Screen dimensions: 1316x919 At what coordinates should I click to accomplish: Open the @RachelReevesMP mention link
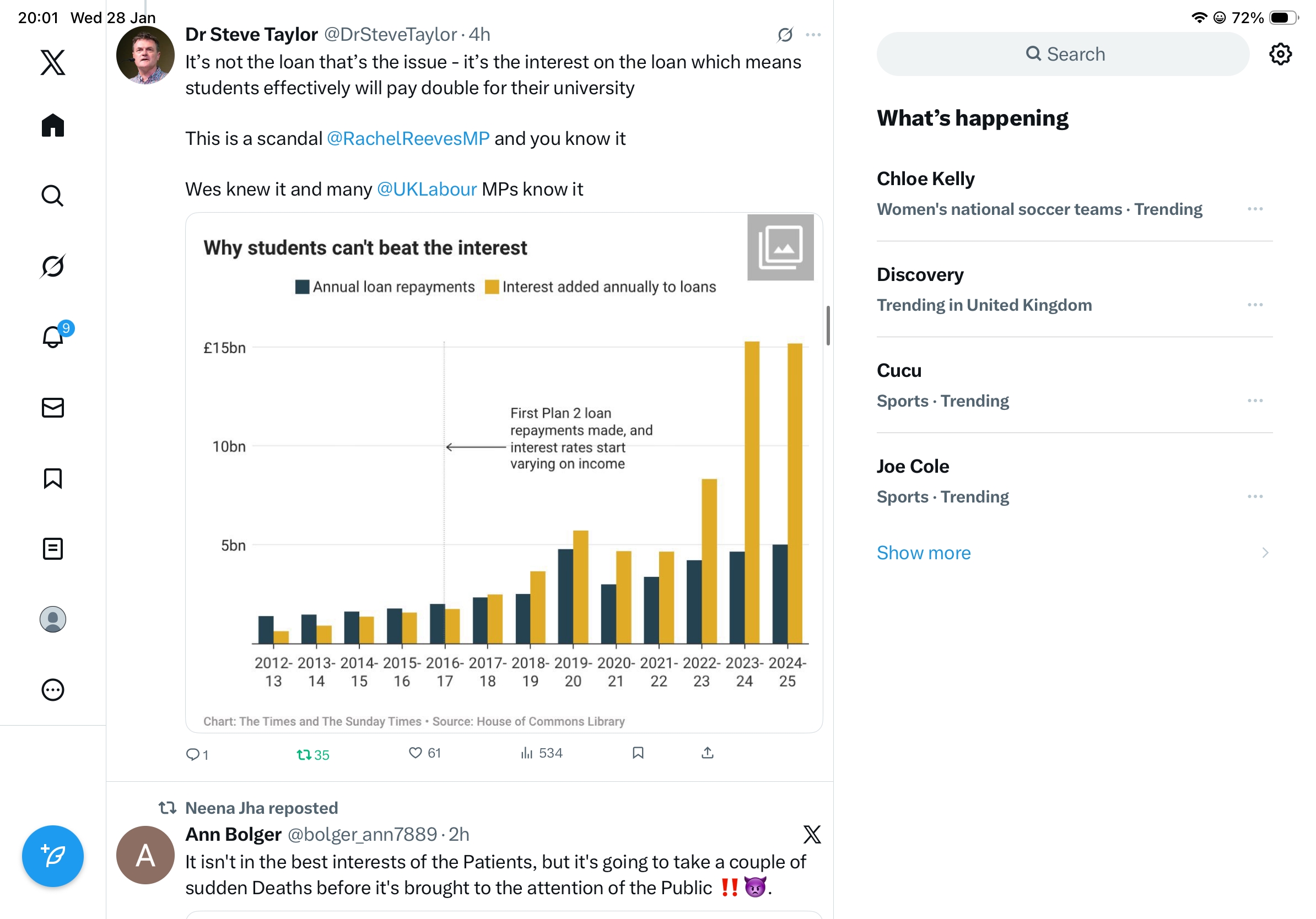click(408, 139)
